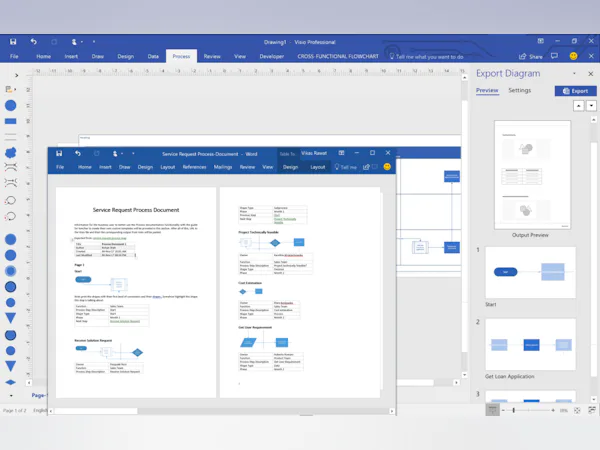Redo in Word quick access toolbar
This screenshot has height=450, width=600.
(x=96, y=153)
